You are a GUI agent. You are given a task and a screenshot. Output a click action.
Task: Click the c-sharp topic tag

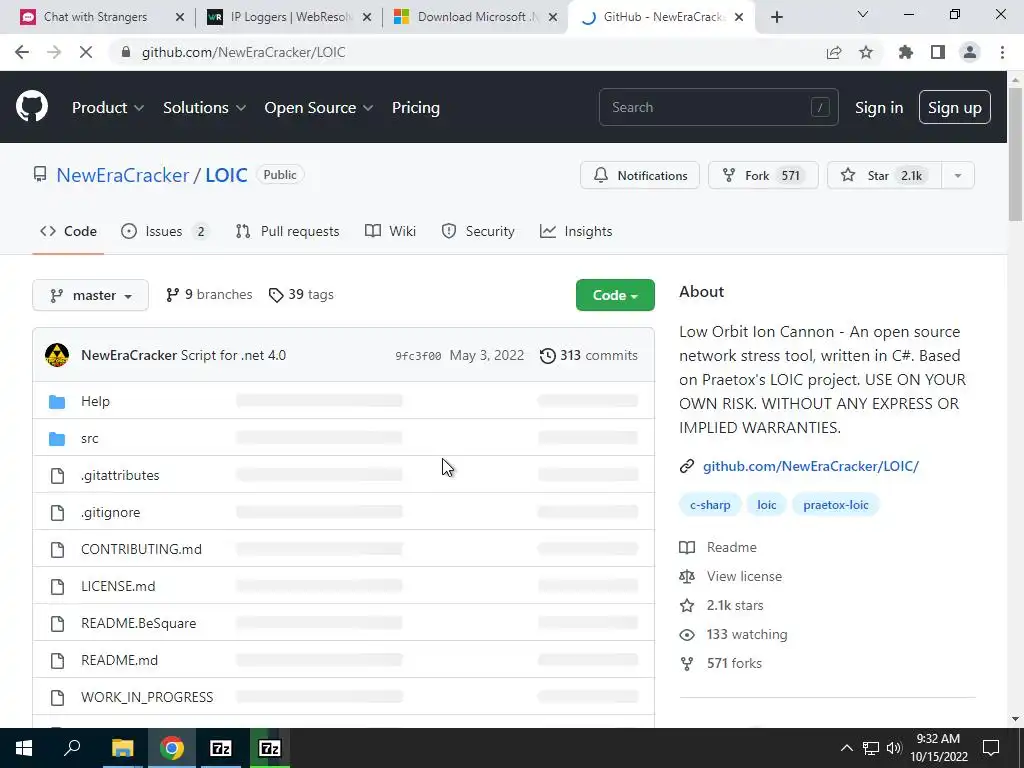point(710,505)
